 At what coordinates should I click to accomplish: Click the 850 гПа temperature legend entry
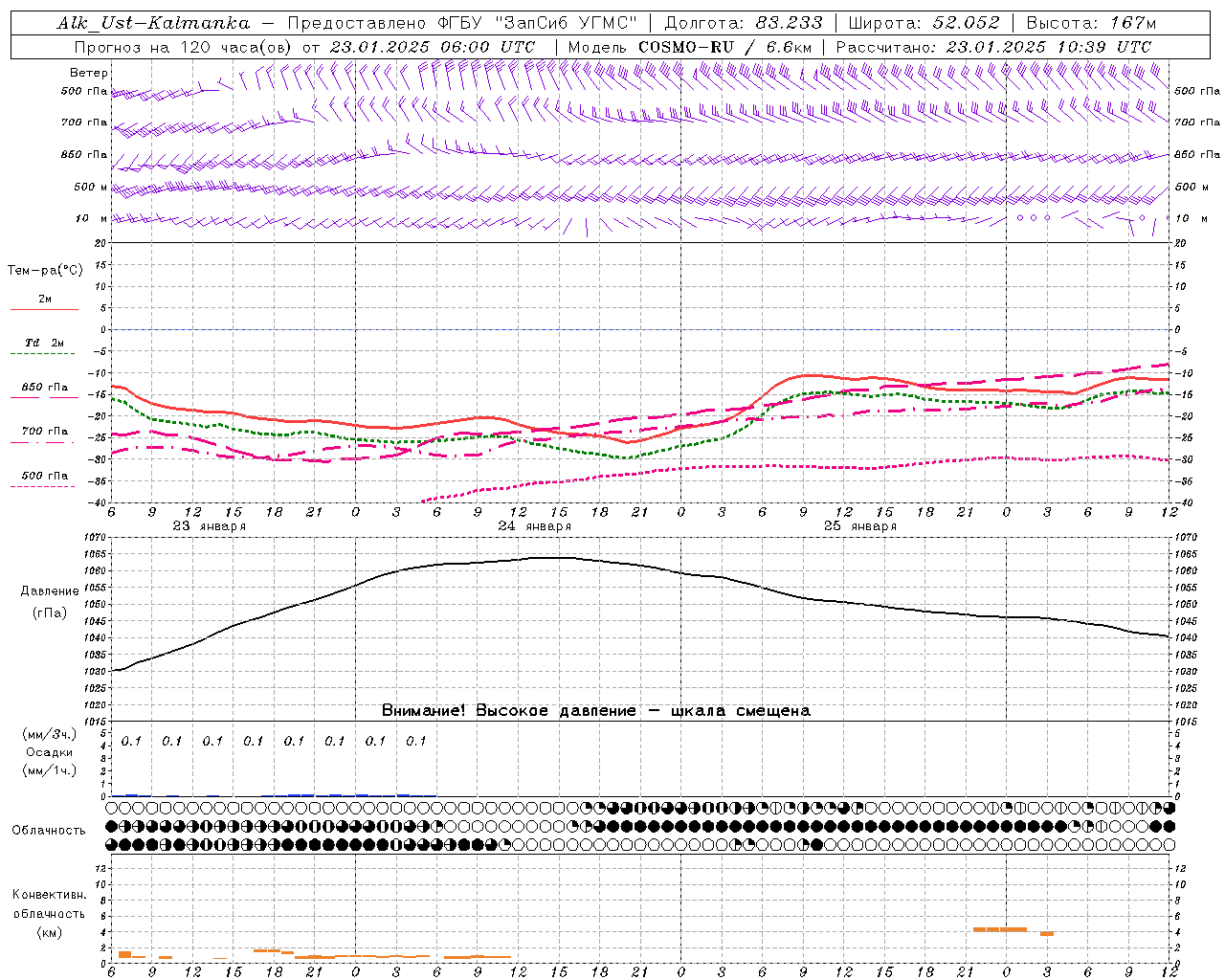[45, 388]
